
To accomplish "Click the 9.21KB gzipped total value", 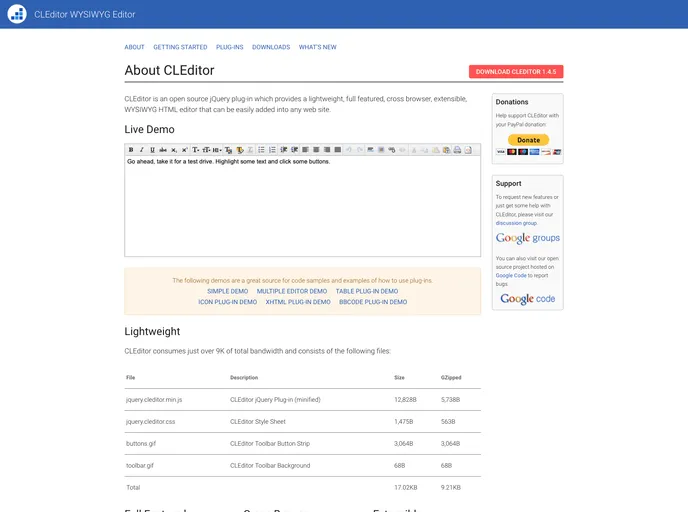I will 451,487.
